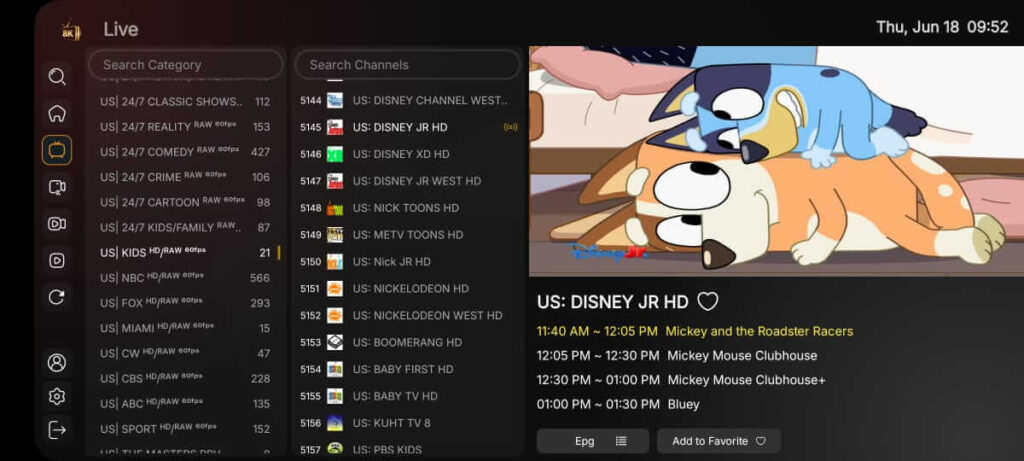The height and width of the screenshot is (461, 1024).
Task: Select US| CW HD/RAW category
Action: [x=185, y=353]
